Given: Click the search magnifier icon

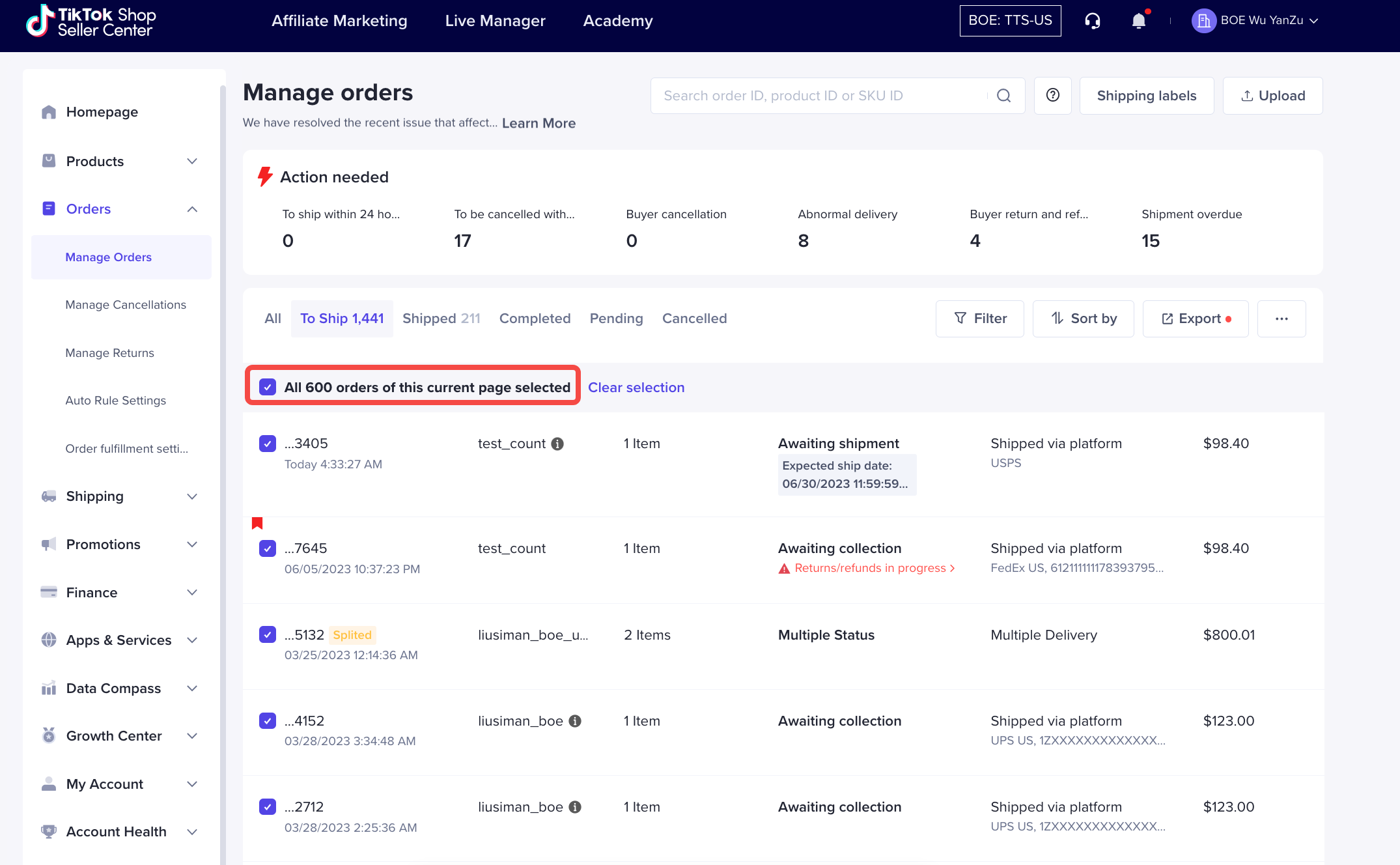Looking at the screenshot, I should point(1004,96).
